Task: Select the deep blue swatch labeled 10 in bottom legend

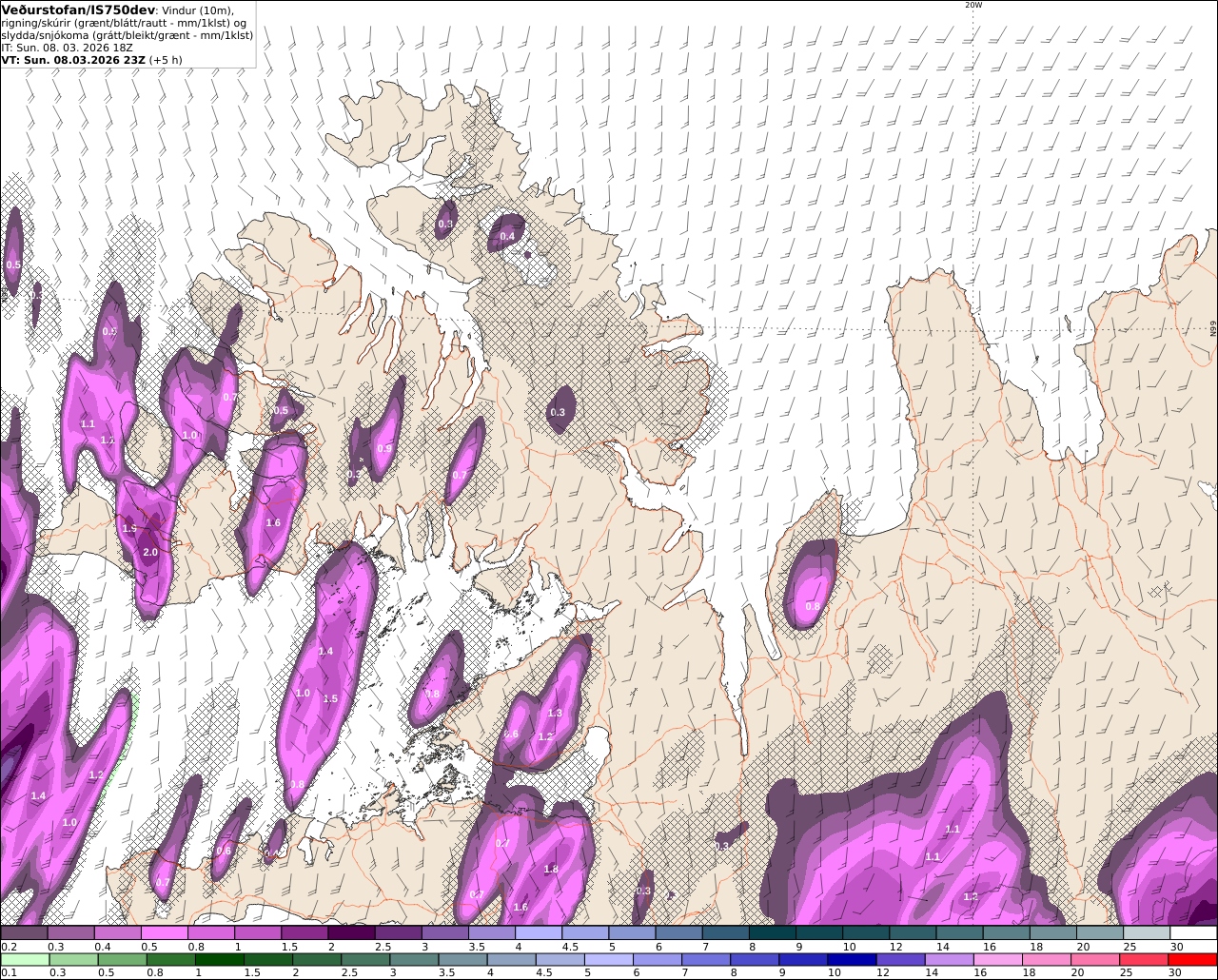Action: point(851,959)
